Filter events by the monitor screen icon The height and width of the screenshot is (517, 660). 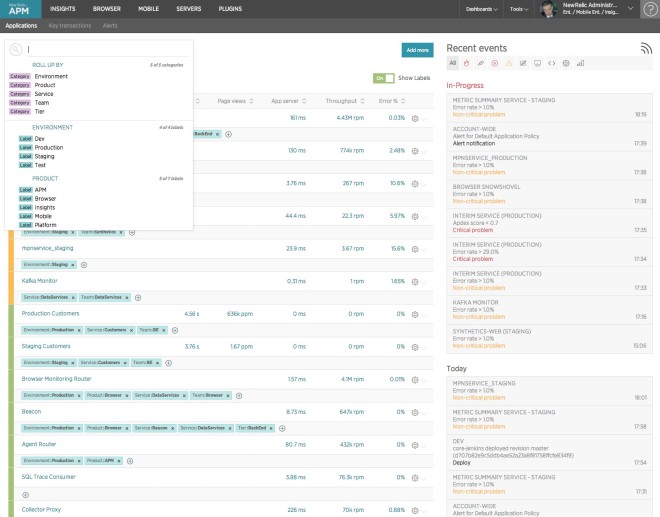point(538,64)
